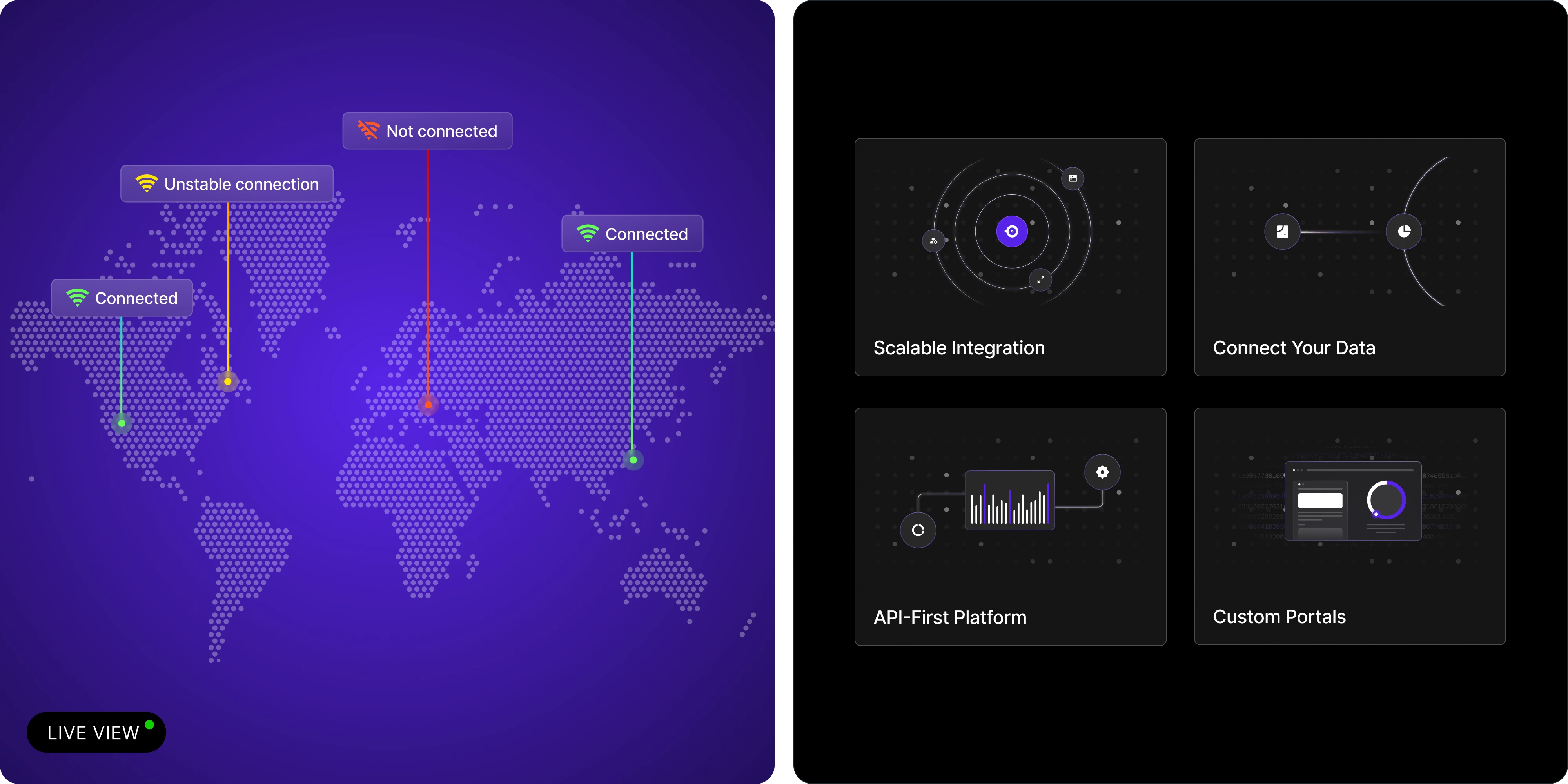Image resolution: width=1568 pixels, height=784 pixels.
Task: Open the Connect Your Data card title
Action: pos(1294,348)
